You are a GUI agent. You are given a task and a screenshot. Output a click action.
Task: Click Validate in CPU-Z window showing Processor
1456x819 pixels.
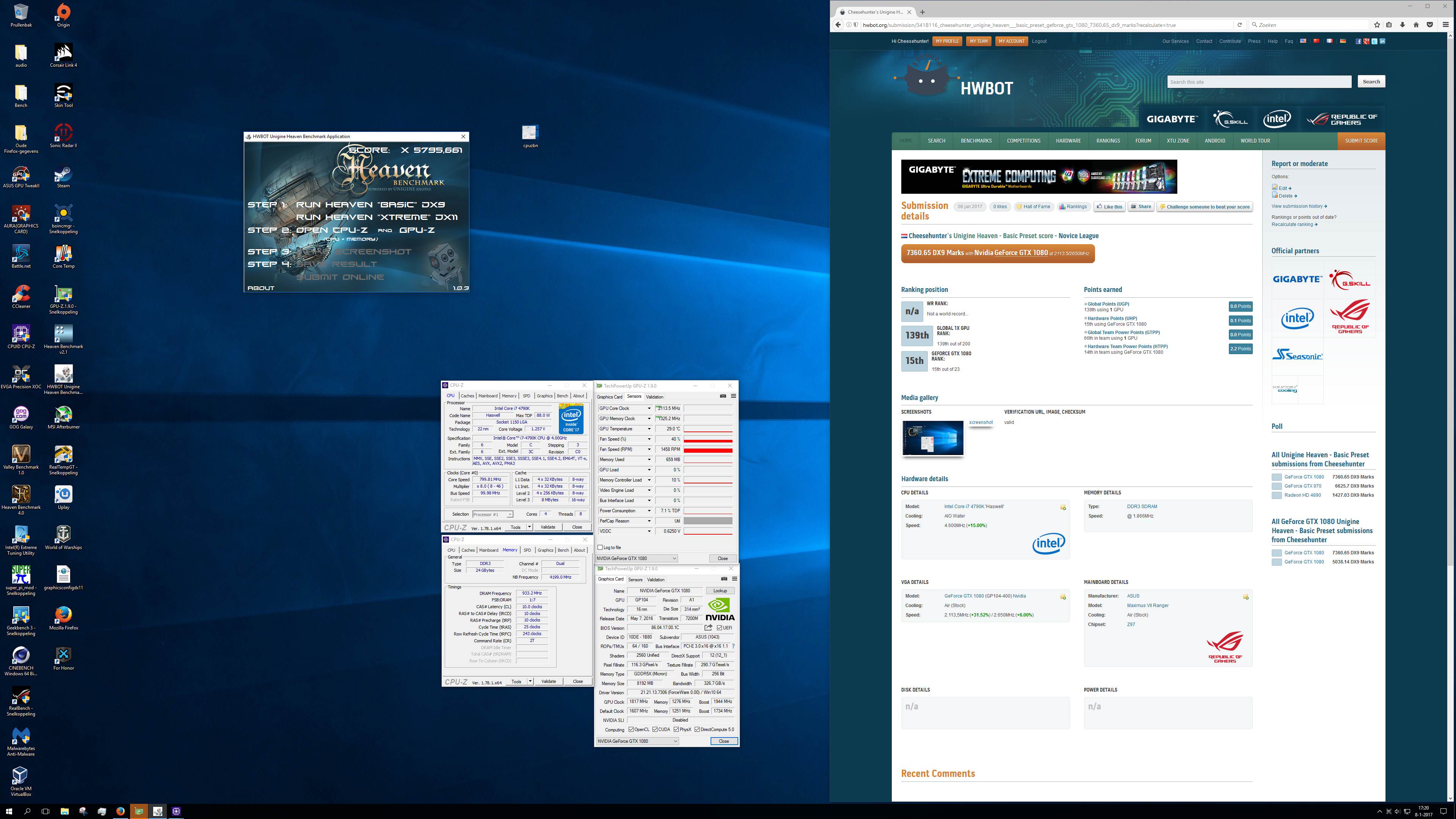(x=548, y=527)
